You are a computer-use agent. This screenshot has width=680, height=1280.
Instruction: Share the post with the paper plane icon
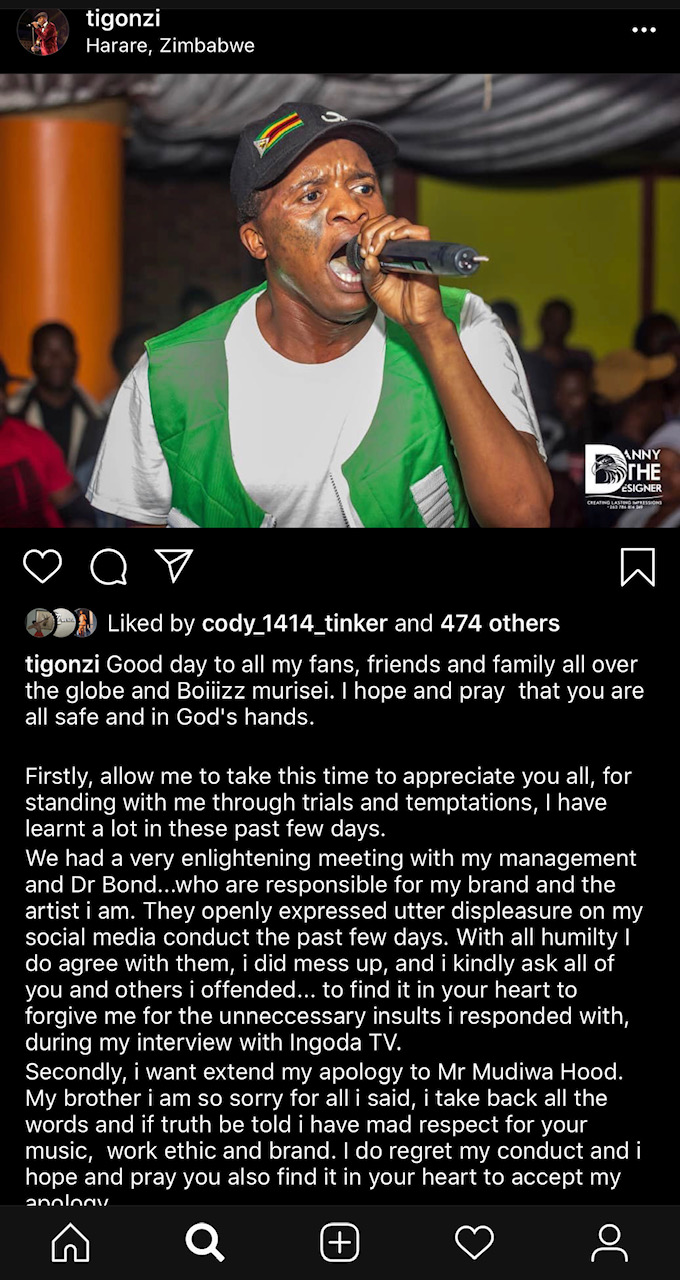[x=174, y=566]
